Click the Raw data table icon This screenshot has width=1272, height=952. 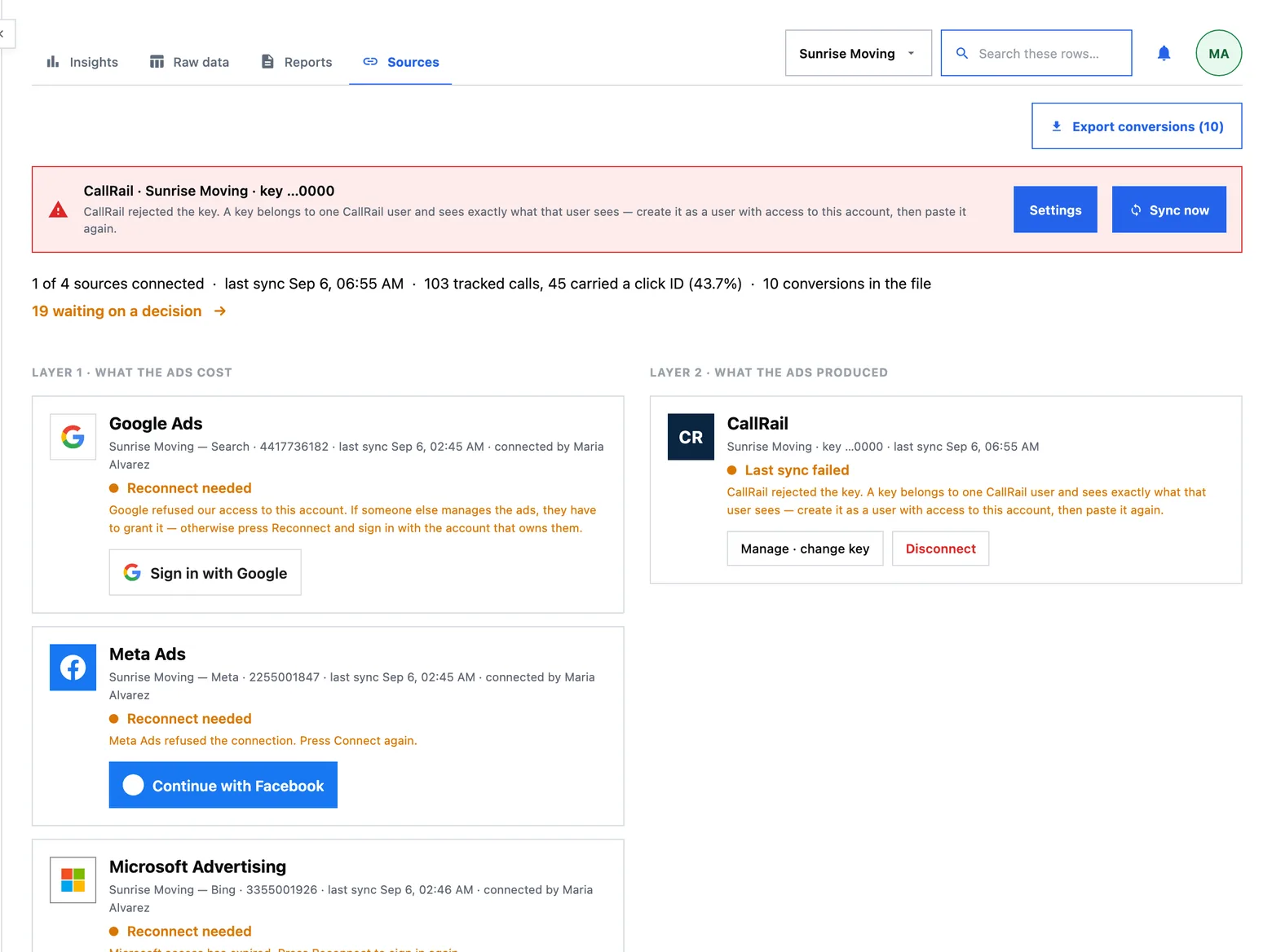coord(157,61)
